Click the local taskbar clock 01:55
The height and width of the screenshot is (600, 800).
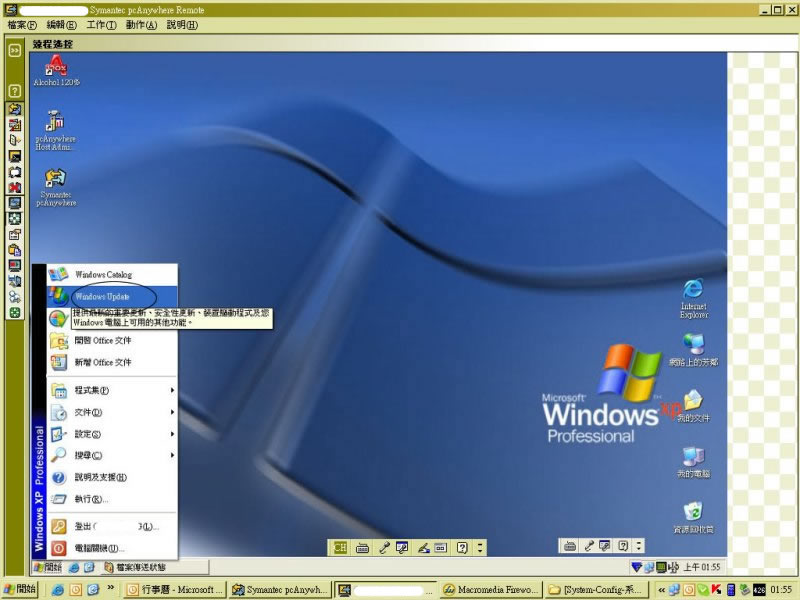781,590
